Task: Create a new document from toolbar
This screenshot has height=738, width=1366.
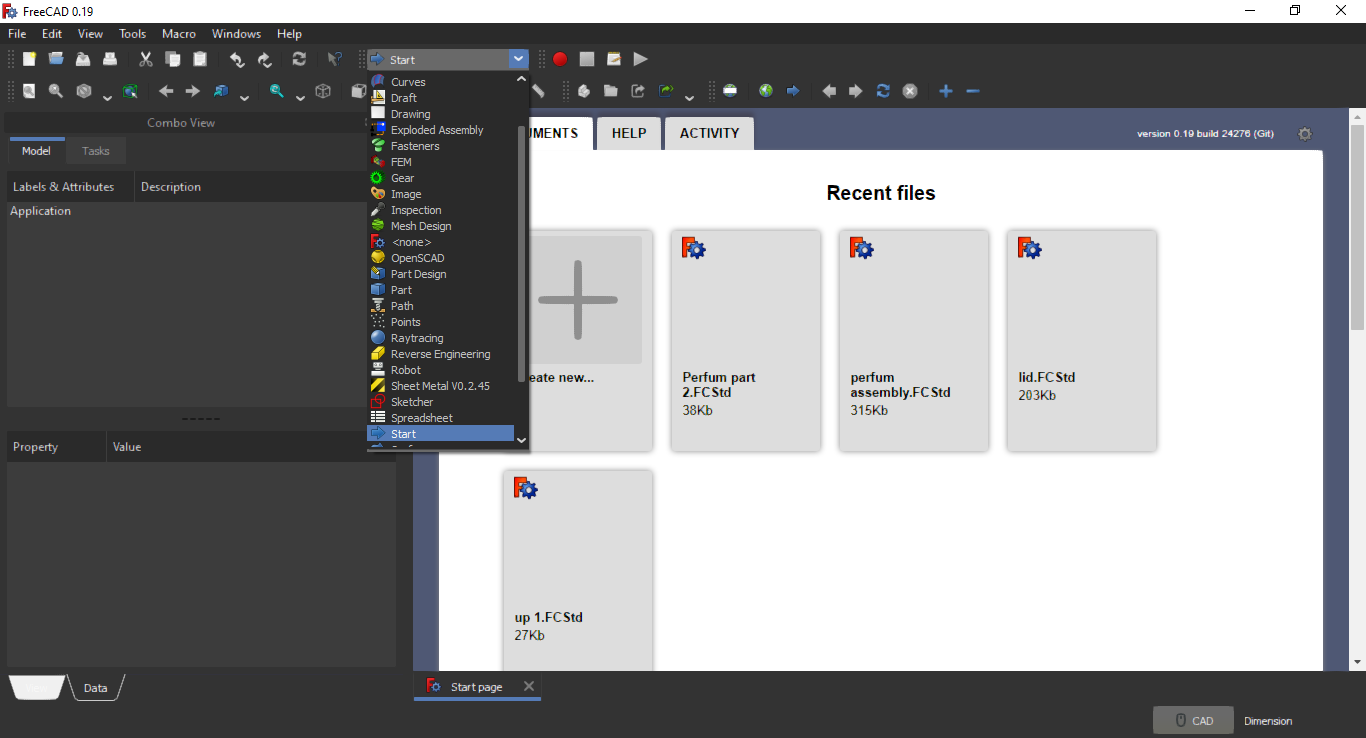Action: (x=30, y=59)
